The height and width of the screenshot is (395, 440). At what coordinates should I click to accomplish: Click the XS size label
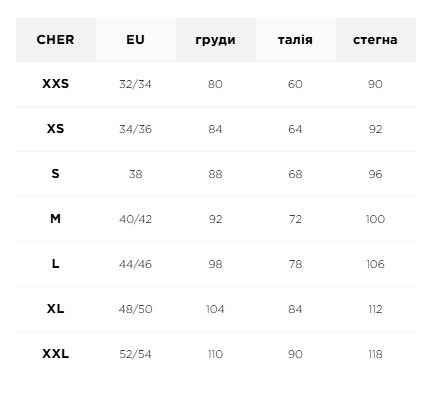(55, 128)
